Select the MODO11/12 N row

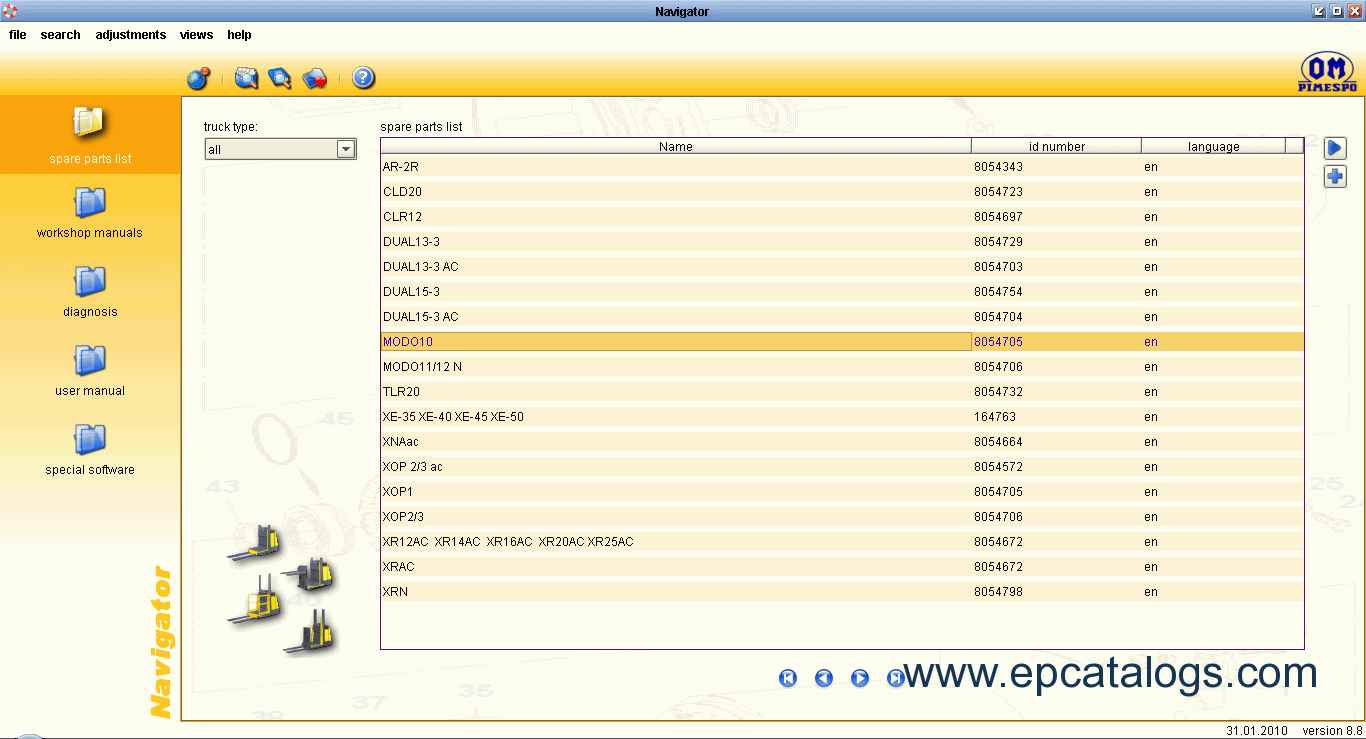coord(842,367)
